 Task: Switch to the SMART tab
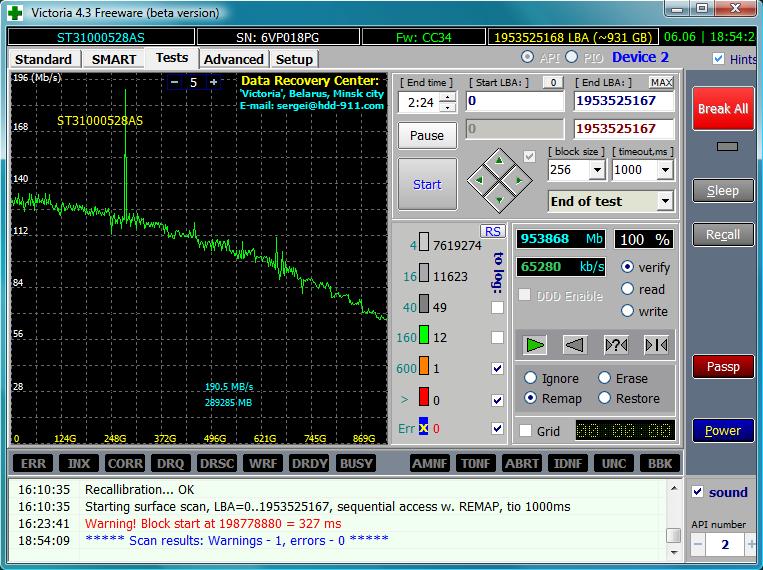pos(114,59)
